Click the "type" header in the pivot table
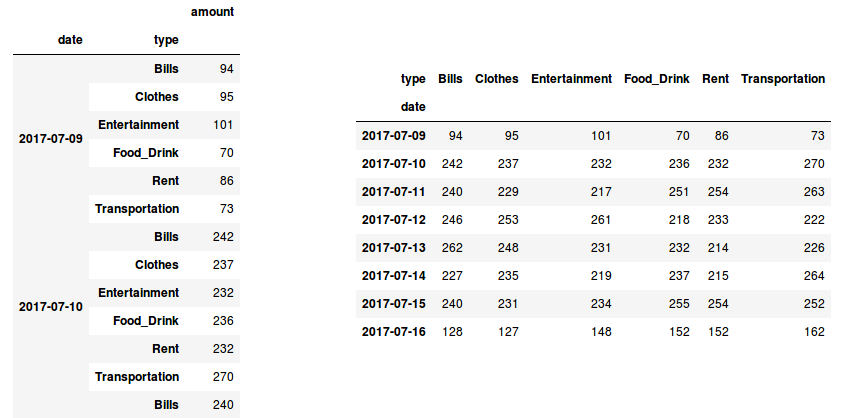The image size is (866, 418). pos(412,78)
